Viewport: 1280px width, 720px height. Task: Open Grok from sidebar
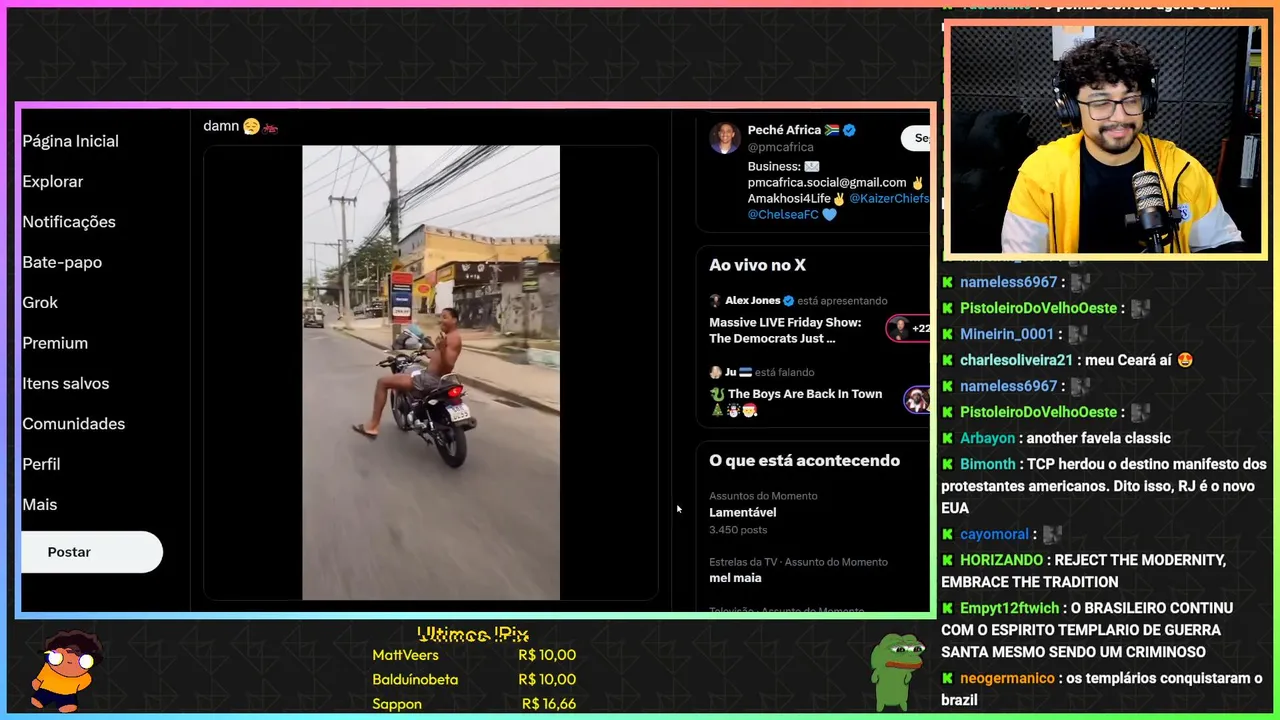[x=40, y=302]
